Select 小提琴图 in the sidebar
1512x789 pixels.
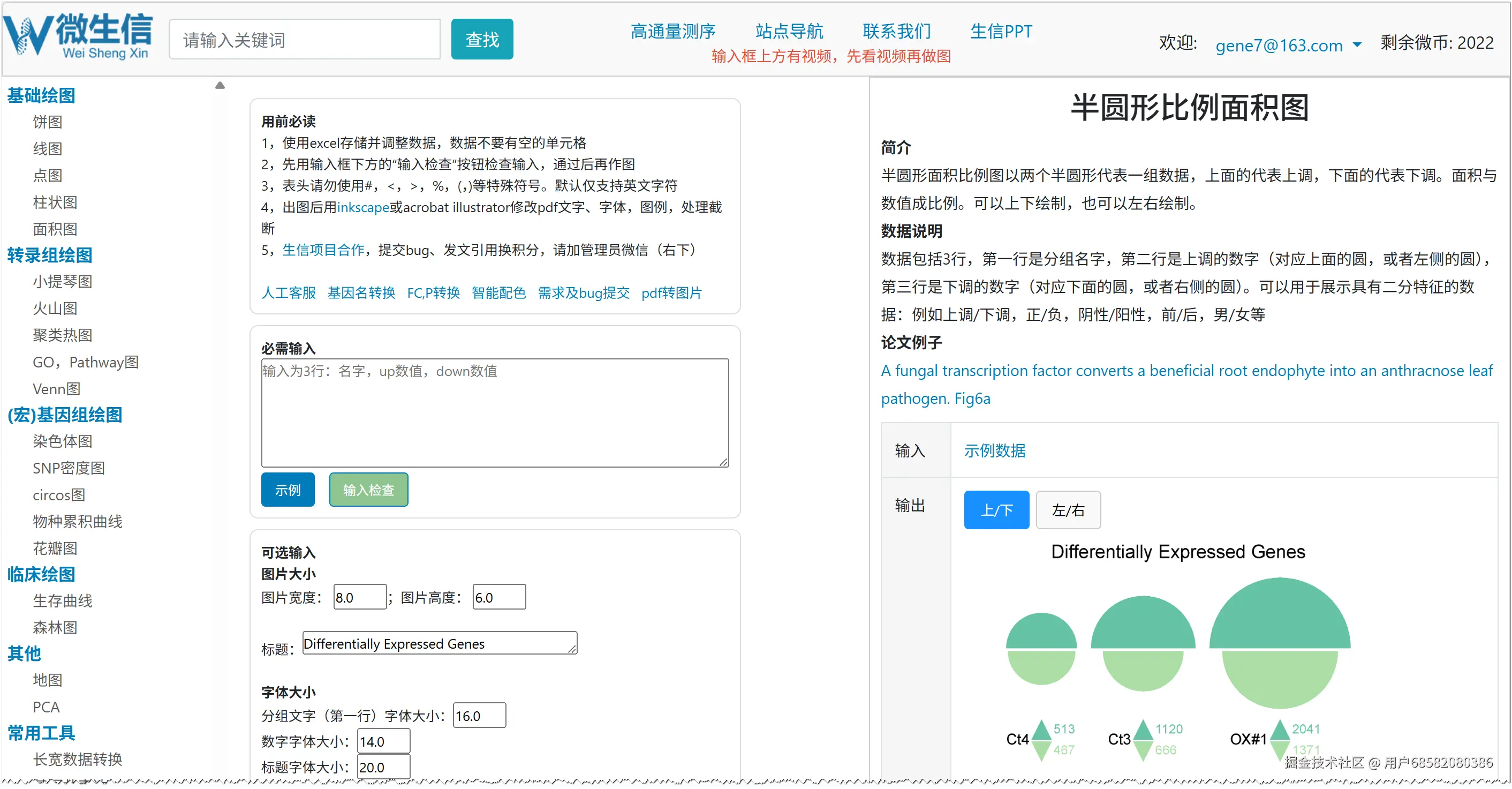(x=62, y=282)
